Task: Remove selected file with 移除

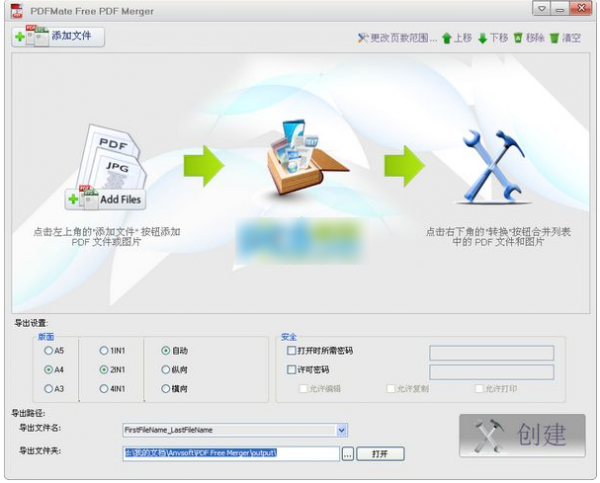Action: click(529, 38)
